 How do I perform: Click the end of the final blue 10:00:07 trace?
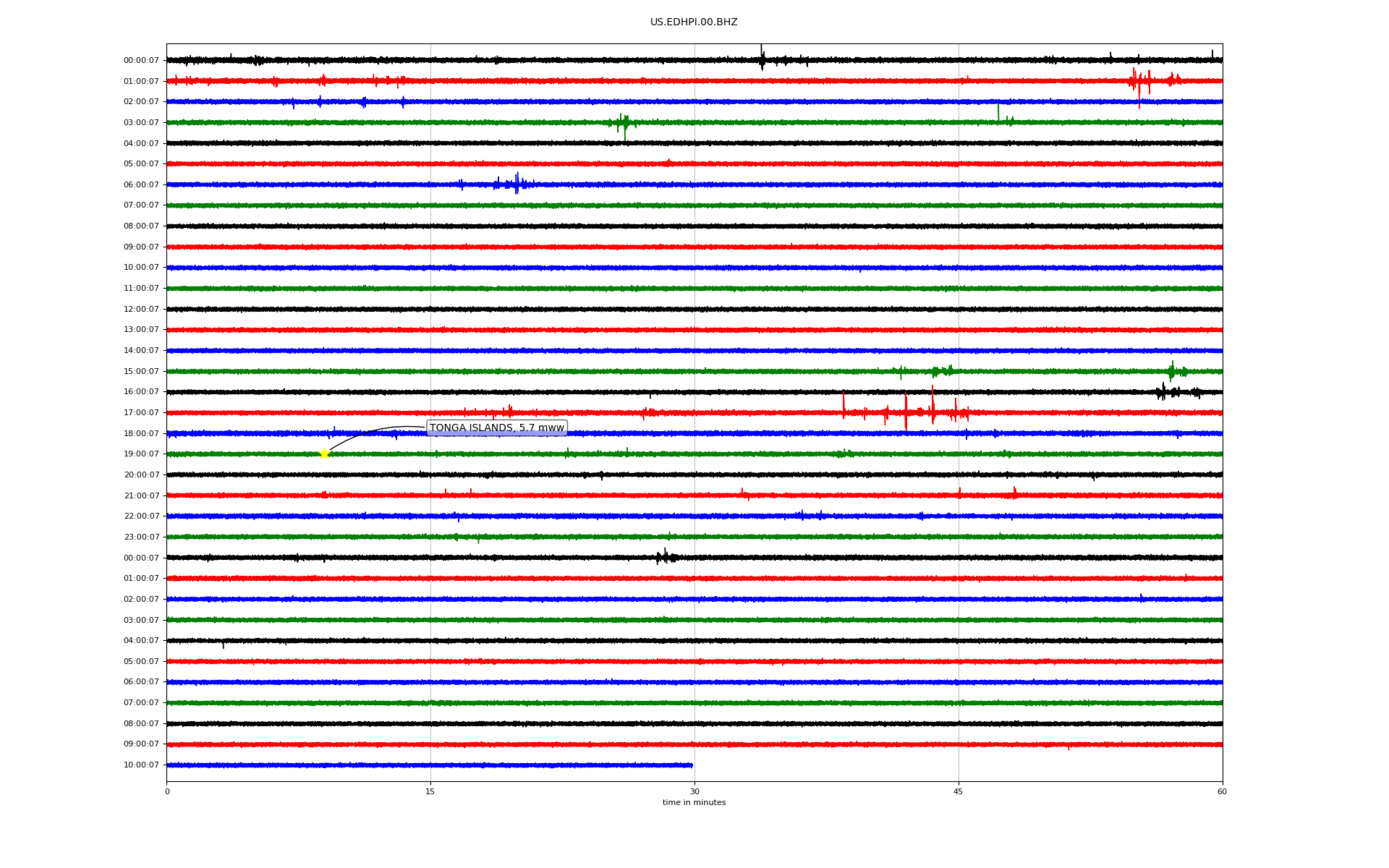click(692, 765)
